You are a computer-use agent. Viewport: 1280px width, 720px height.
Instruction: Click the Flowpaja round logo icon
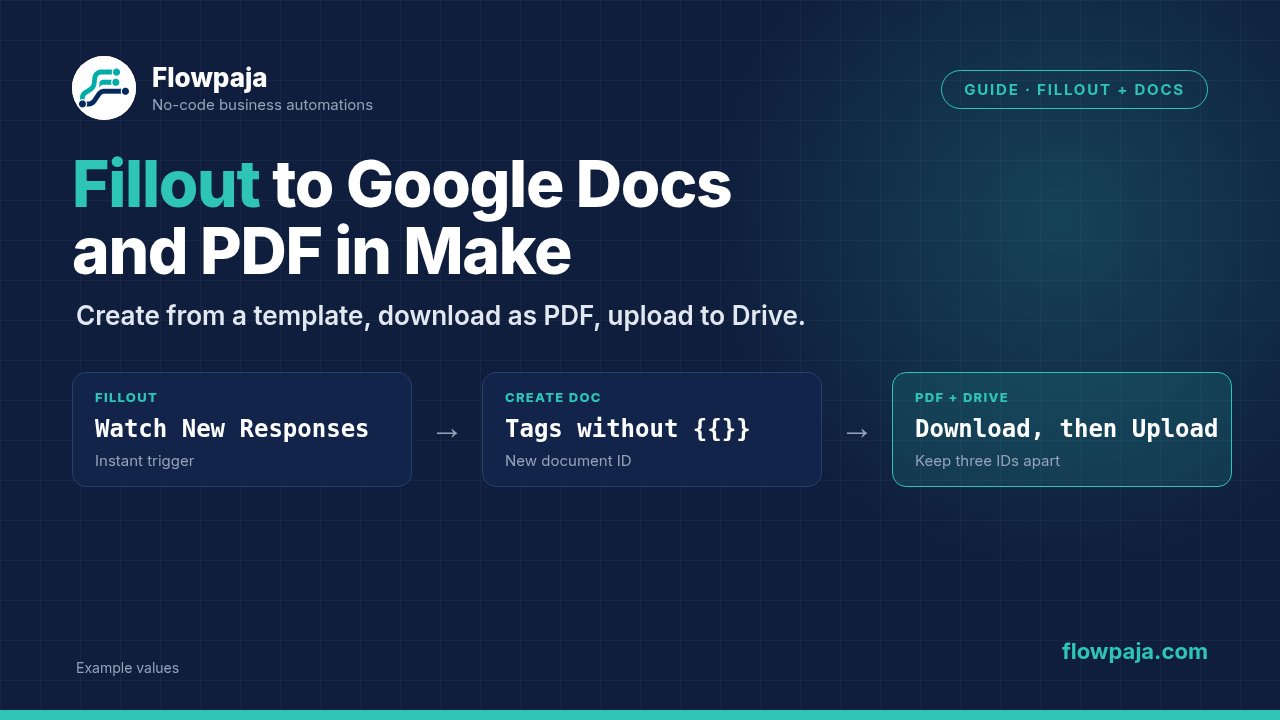[x=104, y=88]
